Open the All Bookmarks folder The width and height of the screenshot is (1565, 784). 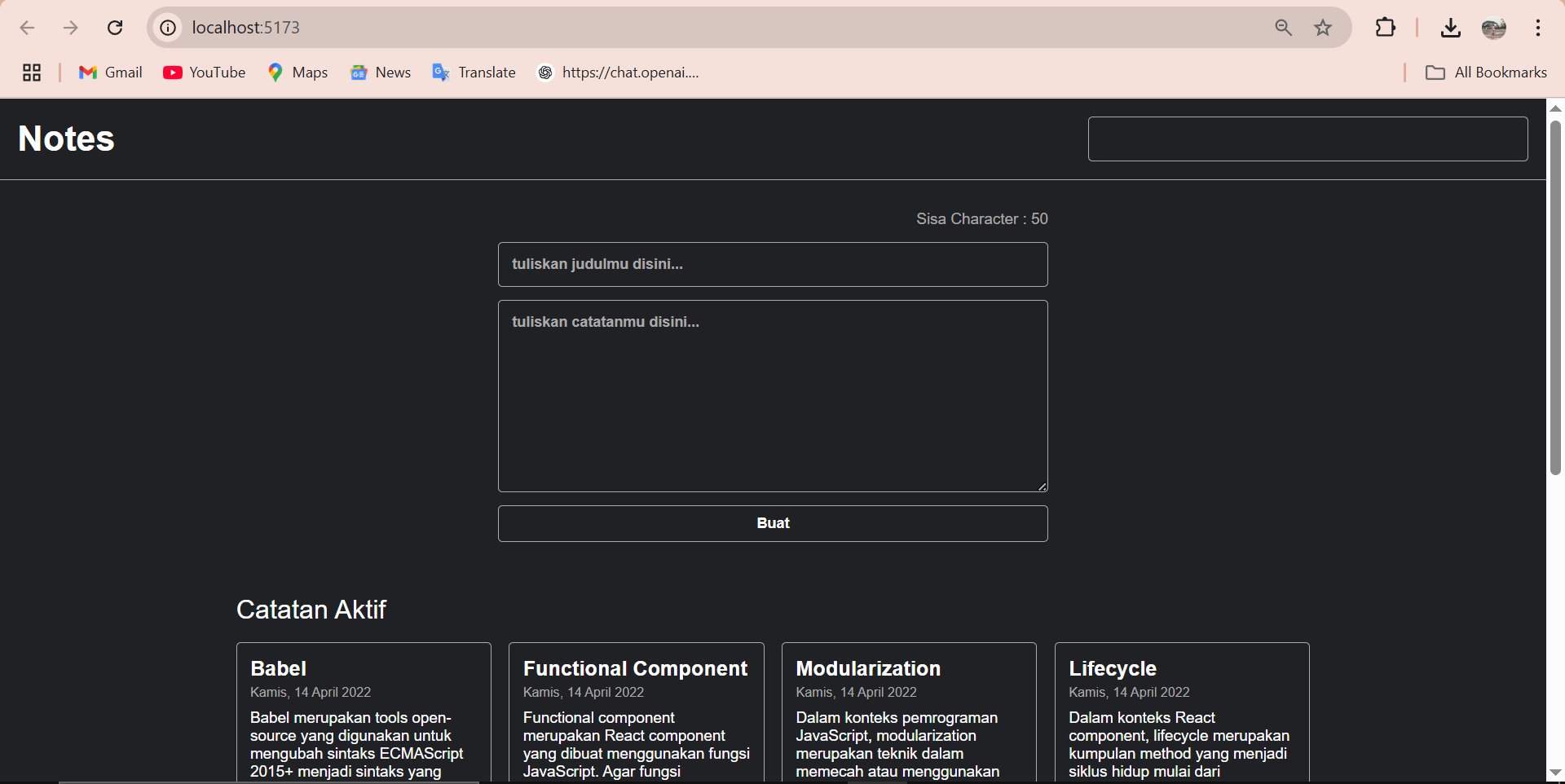point(1486,73)
